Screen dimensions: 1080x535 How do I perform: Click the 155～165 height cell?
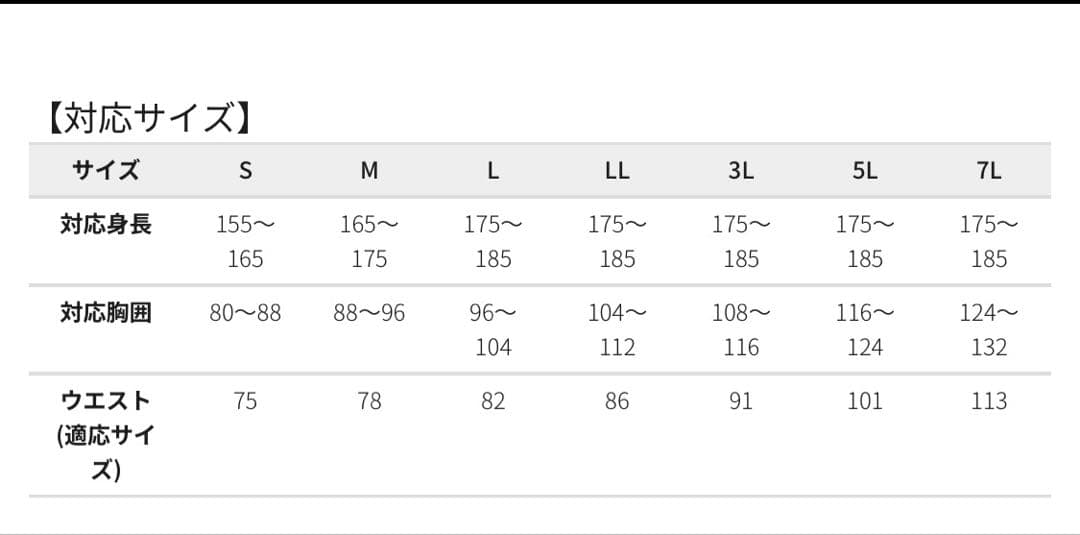tap(245, 241)
